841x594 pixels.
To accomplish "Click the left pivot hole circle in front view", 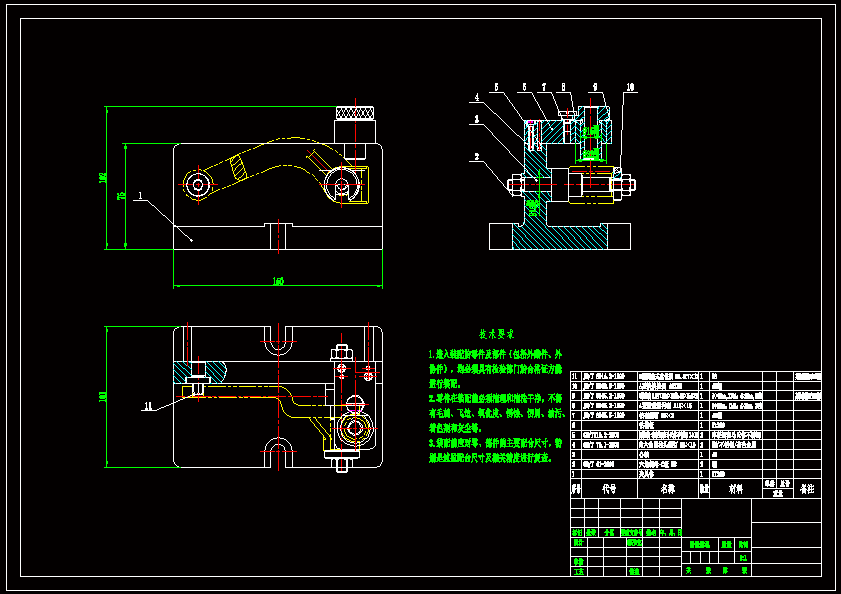I will (x=198, y=184).
